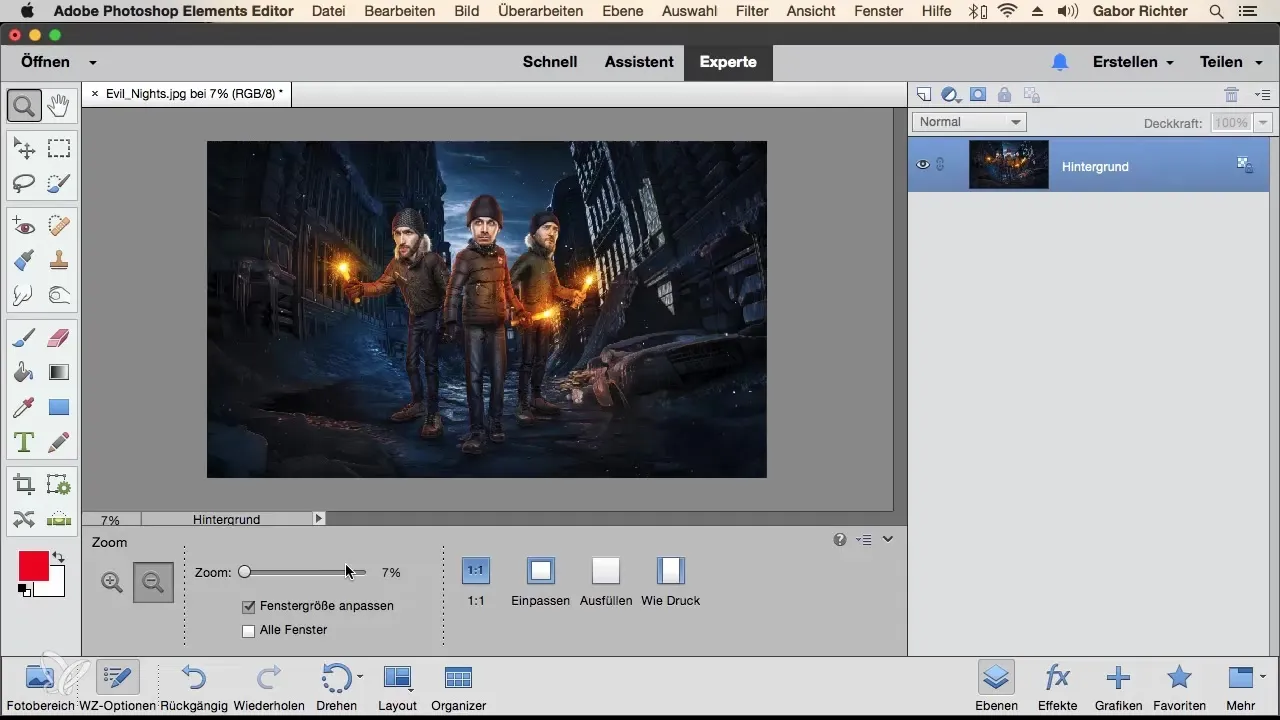The image size is (1280, 720).
Task: Select the Pencil tool
Action: (x=59, y=441)
